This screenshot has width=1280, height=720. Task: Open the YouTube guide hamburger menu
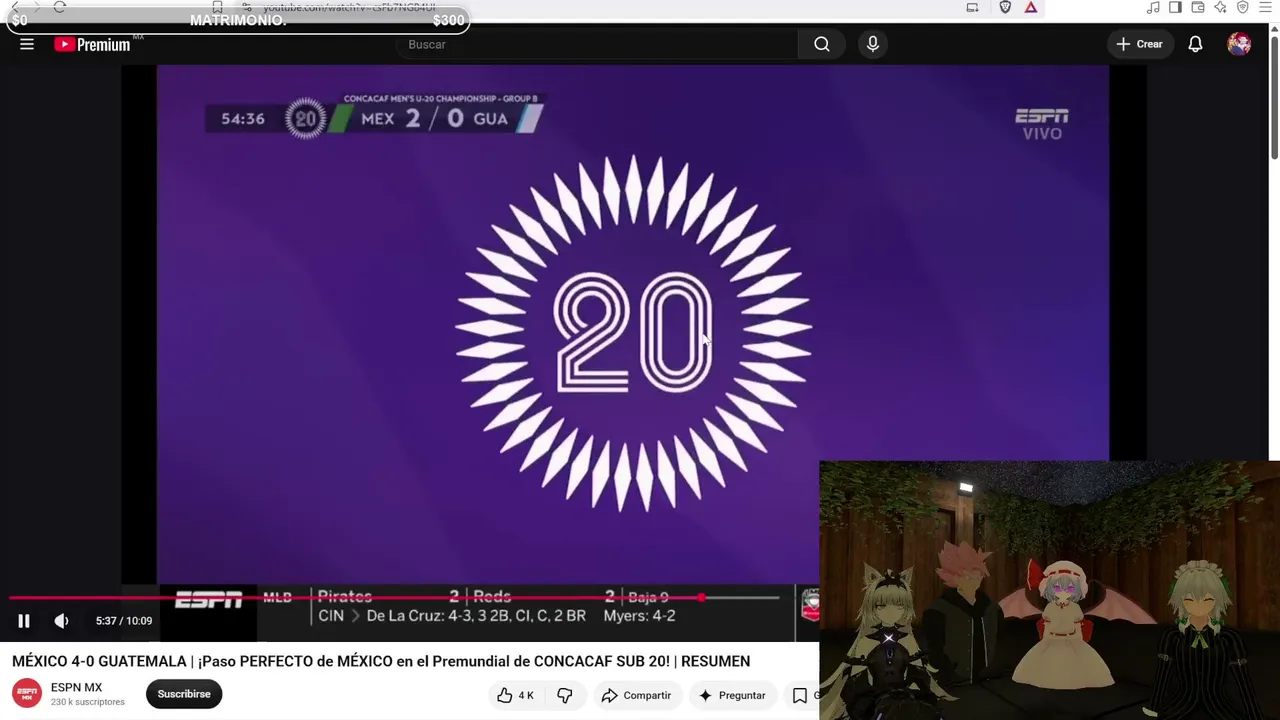27,44
